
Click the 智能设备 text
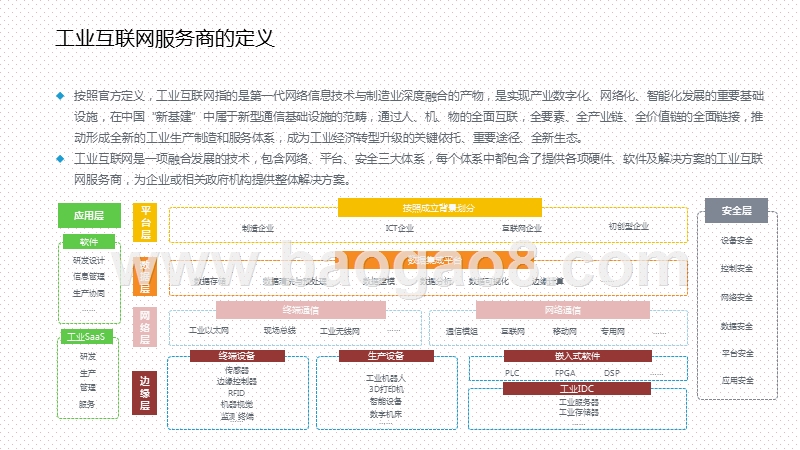click(386, 402)
